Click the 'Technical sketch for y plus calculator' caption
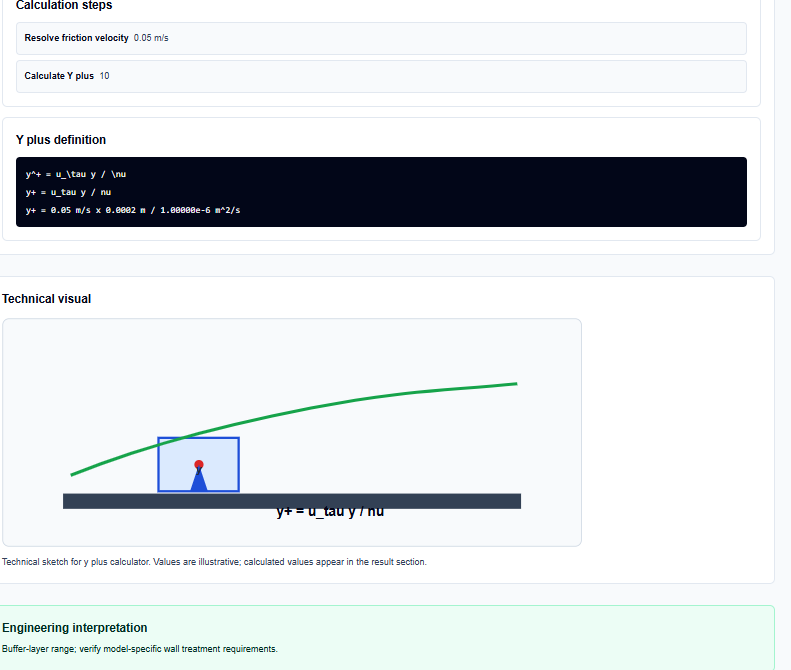Screen dimensions: 791x670 pyautogui.click(x=214, y=562)
